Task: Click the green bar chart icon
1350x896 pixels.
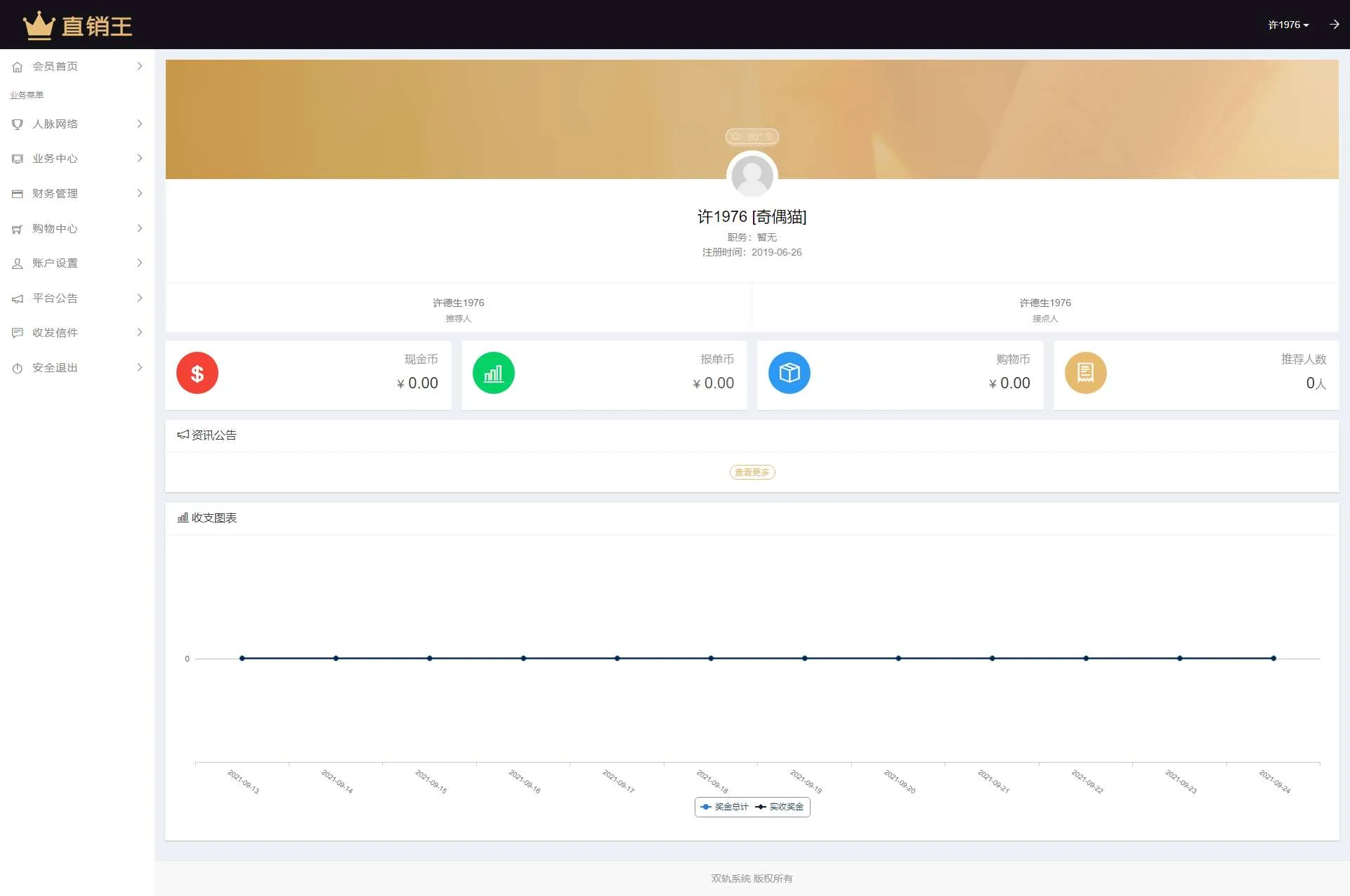Action: (493, 373)
